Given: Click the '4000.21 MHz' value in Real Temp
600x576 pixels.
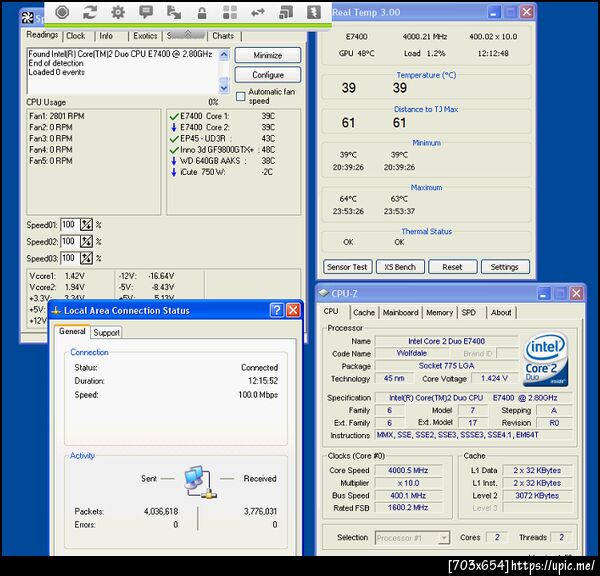Looking at the screenshot, I should coord(425,37).
